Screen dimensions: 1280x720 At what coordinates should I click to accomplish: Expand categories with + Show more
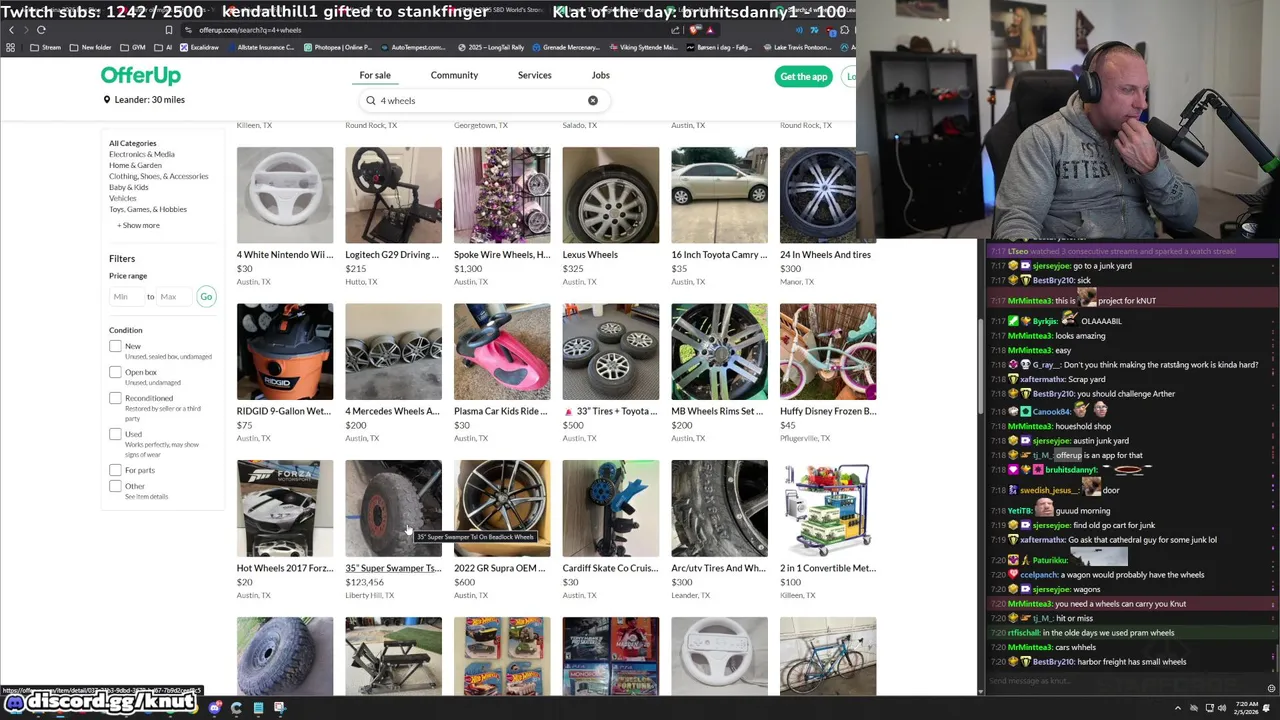tap(138, 225)
